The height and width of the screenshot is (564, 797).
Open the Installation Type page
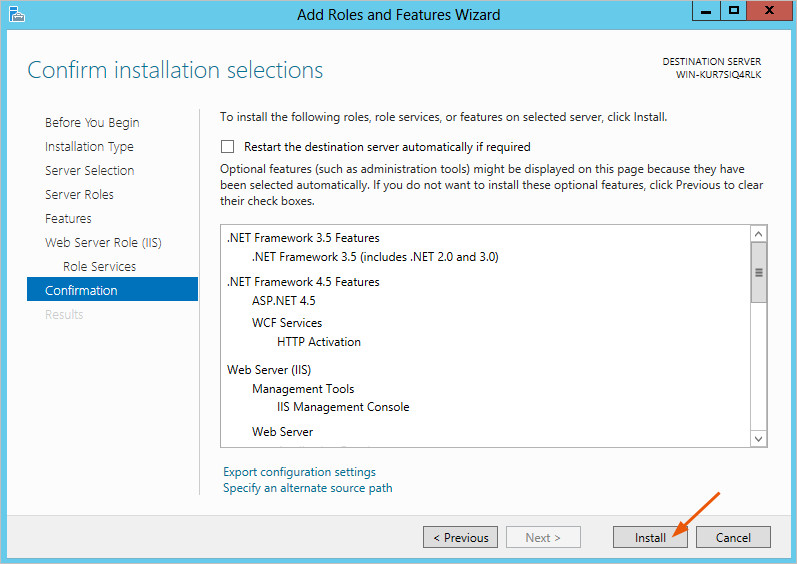[89, 146]
